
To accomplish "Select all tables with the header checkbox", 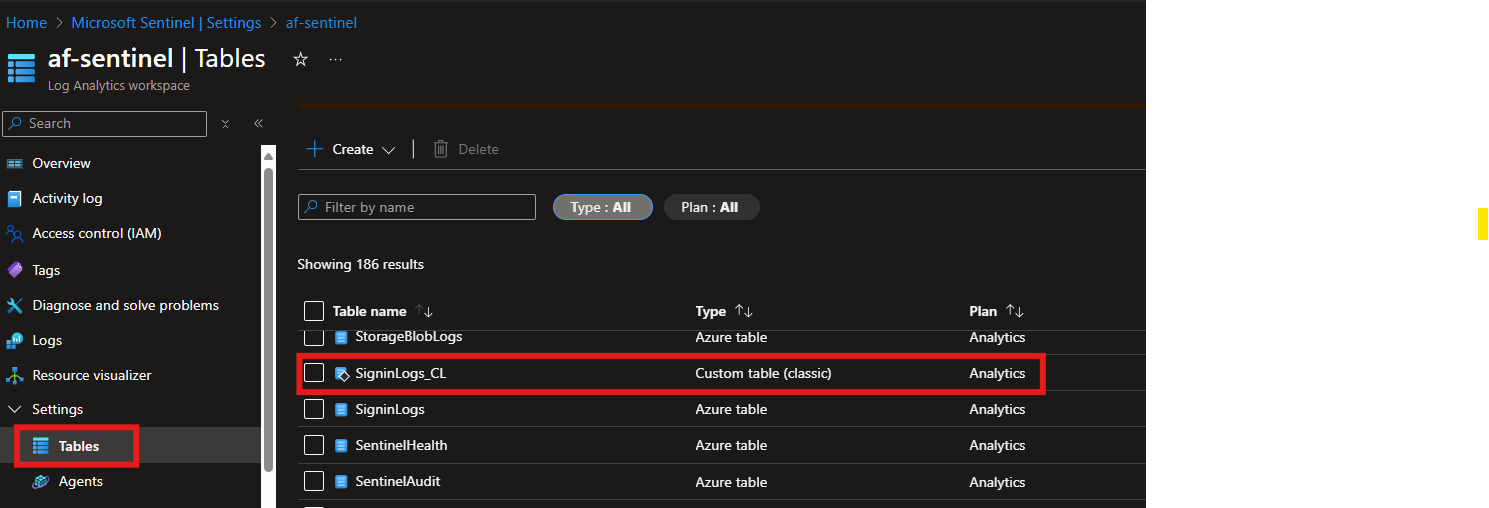I will (x=314, y=311).
